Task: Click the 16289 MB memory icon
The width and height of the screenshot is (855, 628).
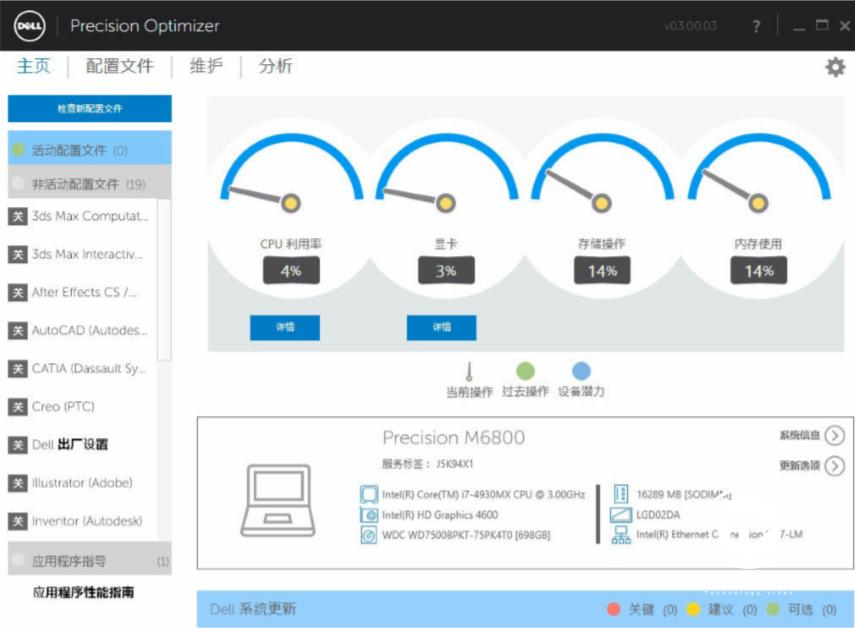Action: (x=621, y=494)
